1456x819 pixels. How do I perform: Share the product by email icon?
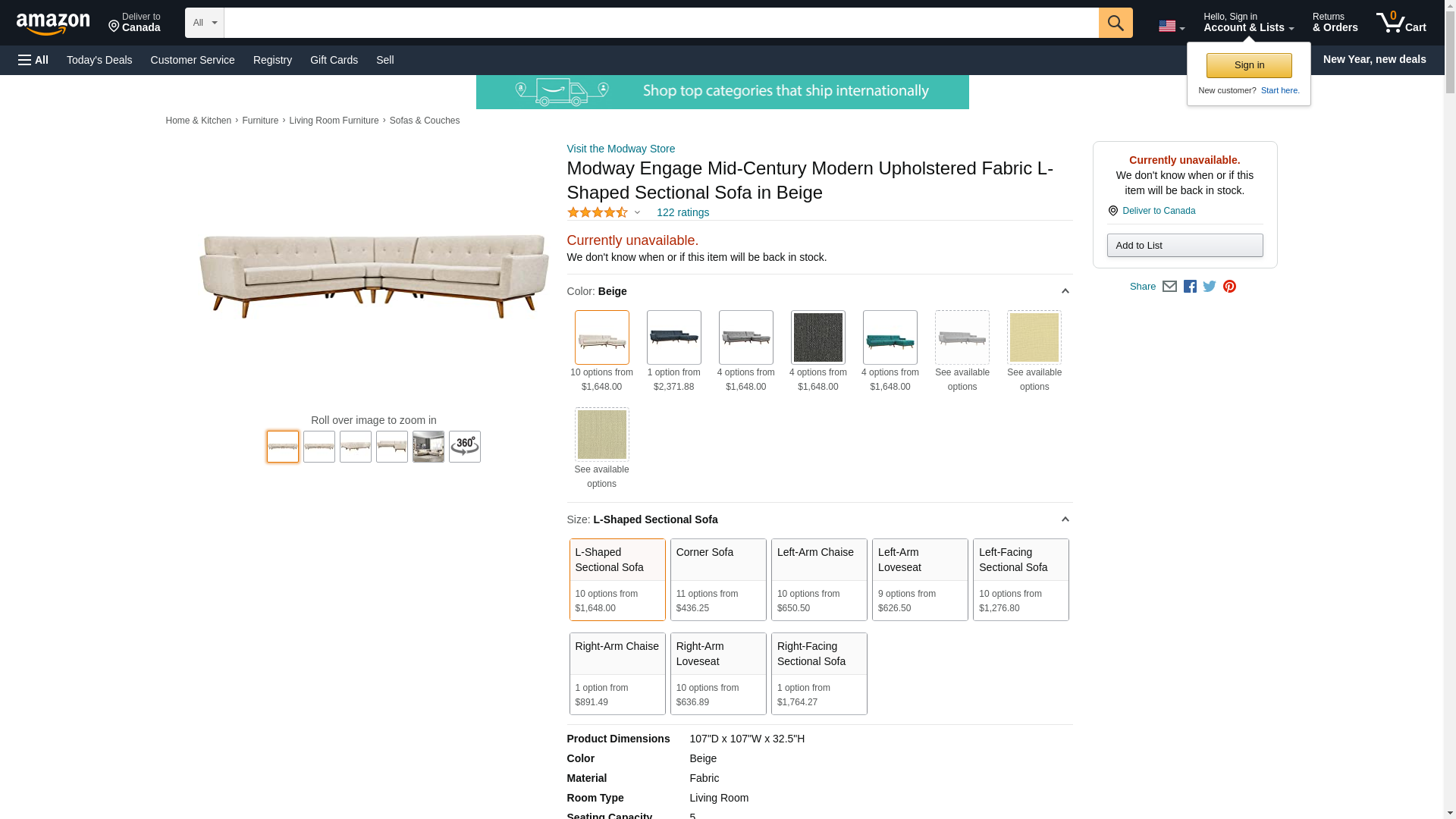pyautogui.click(x=1169, y=287)
